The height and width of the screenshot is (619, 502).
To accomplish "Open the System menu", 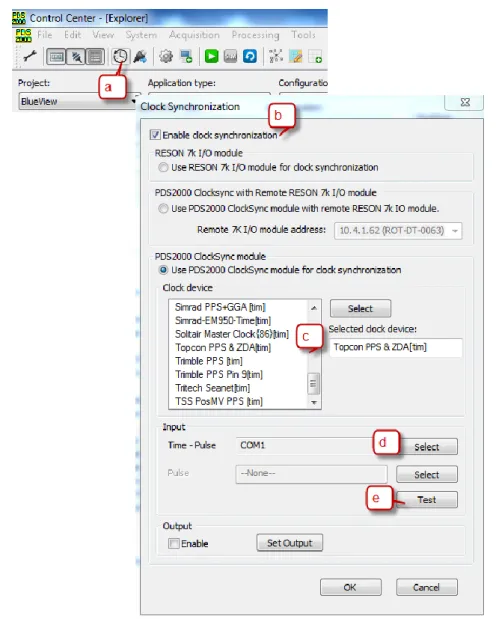I will (141, 35).
